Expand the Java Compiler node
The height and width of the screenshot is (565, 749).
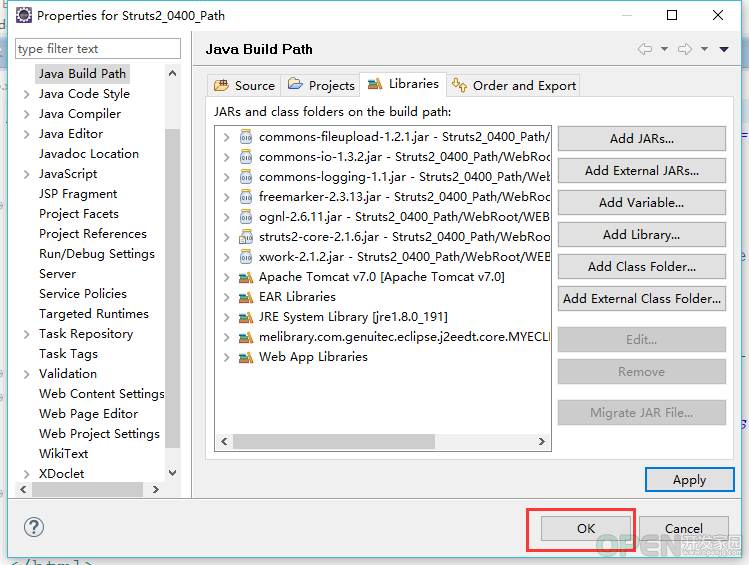point(27,115)
